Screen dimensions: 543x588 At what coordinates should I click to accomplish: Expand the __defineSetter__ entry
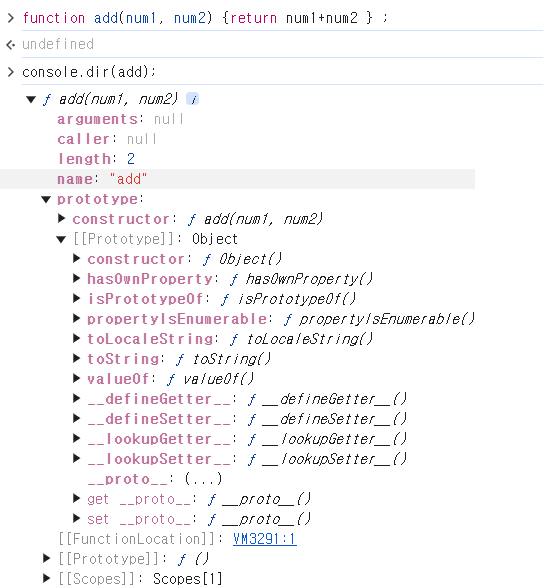[76, 418]
